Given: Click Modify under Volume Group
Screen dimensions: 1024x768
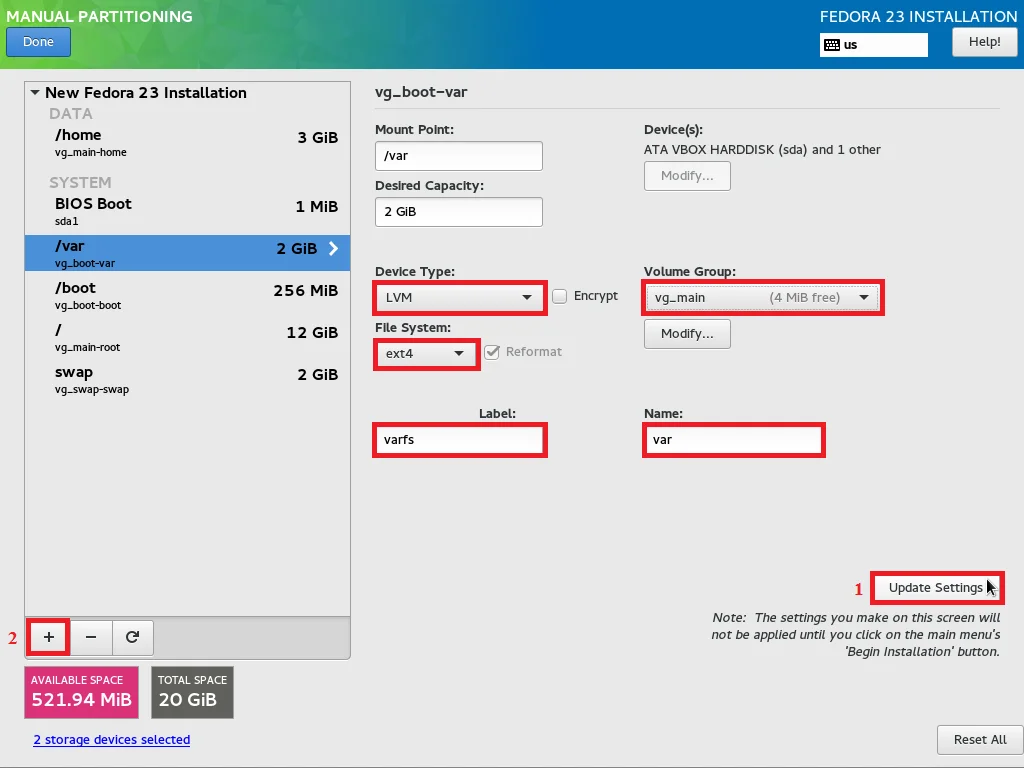Looking at the screenshot, I should (x=687, y=334).
